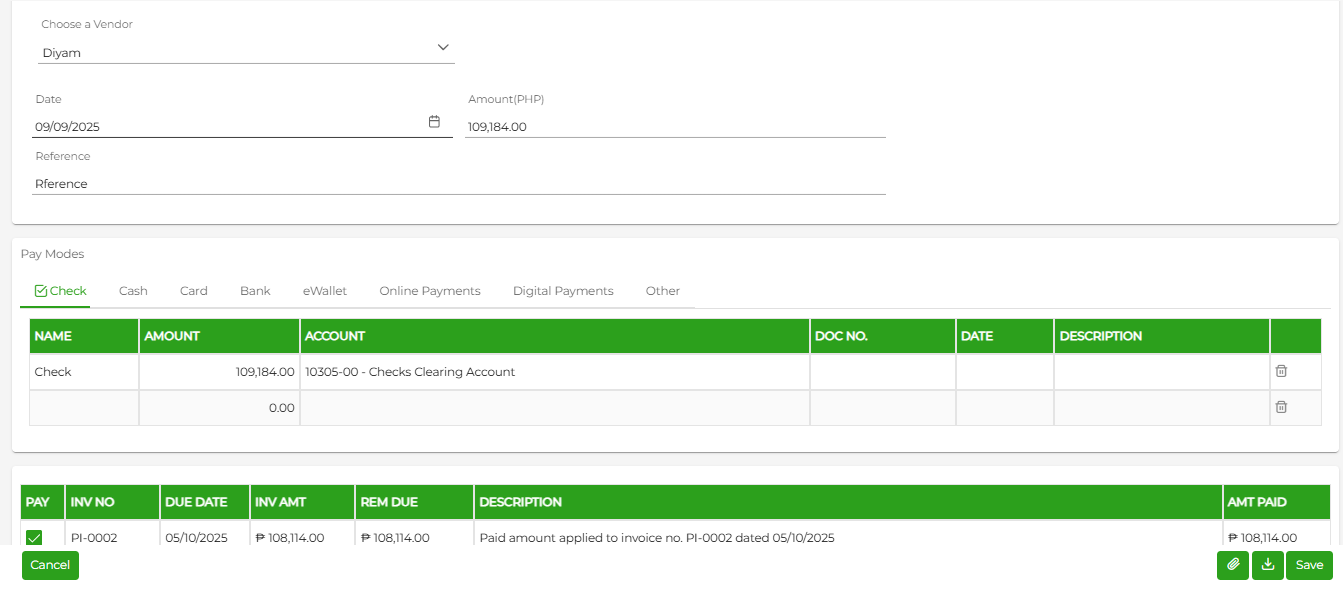Open the vendor selector showing Diyam
Screen dimensions: 1343x591
pyautogui.click(x=246, y=52)
